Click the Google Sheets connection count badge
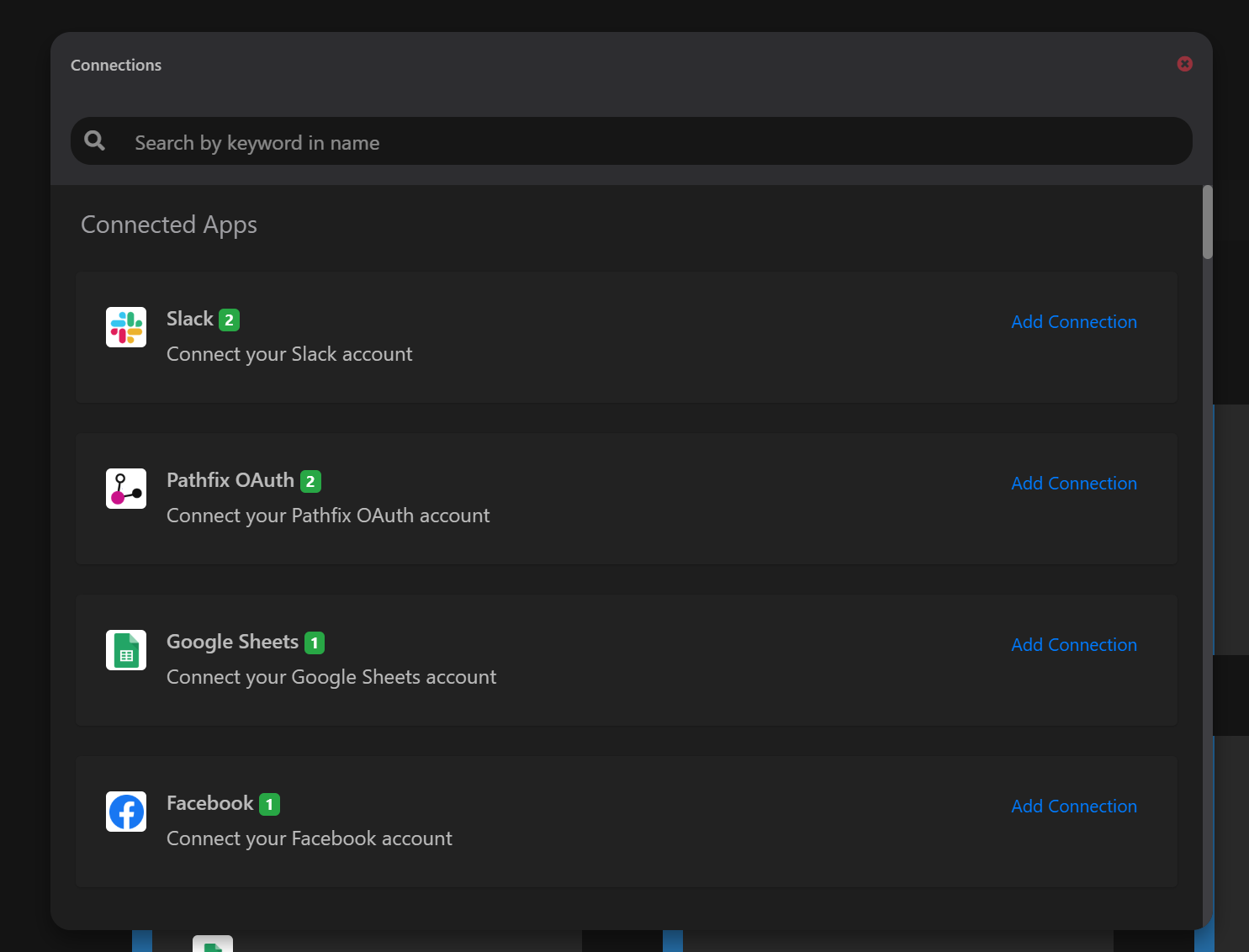Viewport: 1249px width, 952px height. [x=315, y=643]
